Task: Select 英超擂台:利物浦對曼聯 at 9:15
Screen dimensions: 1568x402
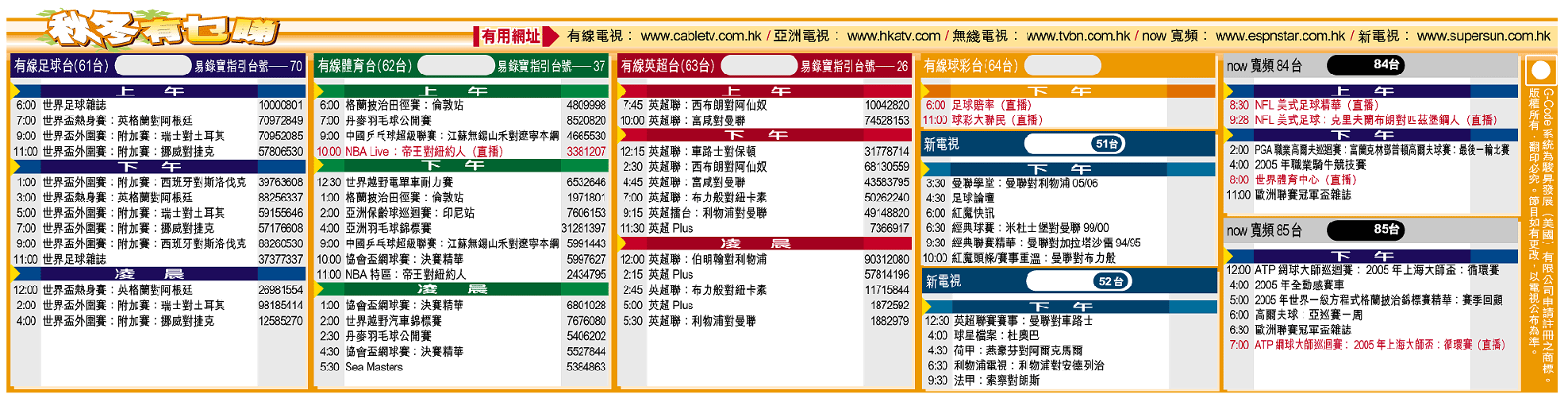Action: pyautogui.click(x=707, y=213)
